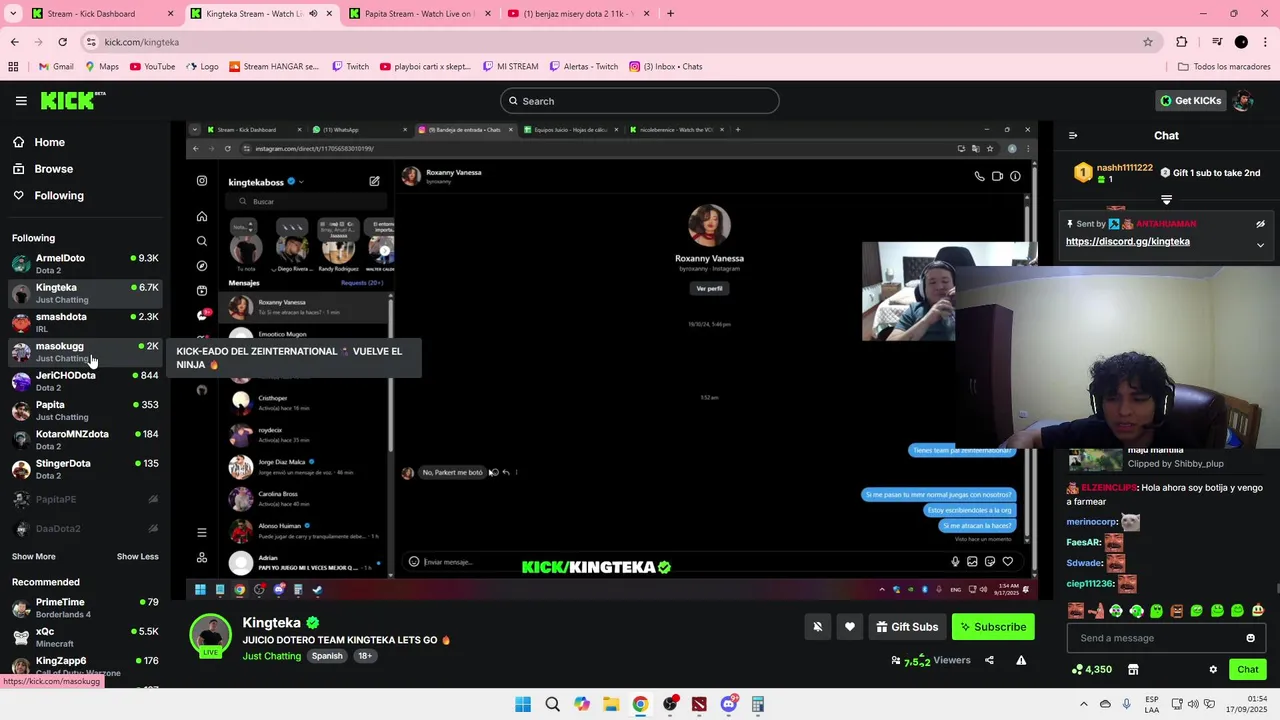Click the green Chat send button

pyautogui.click(x=1247, y=670)
